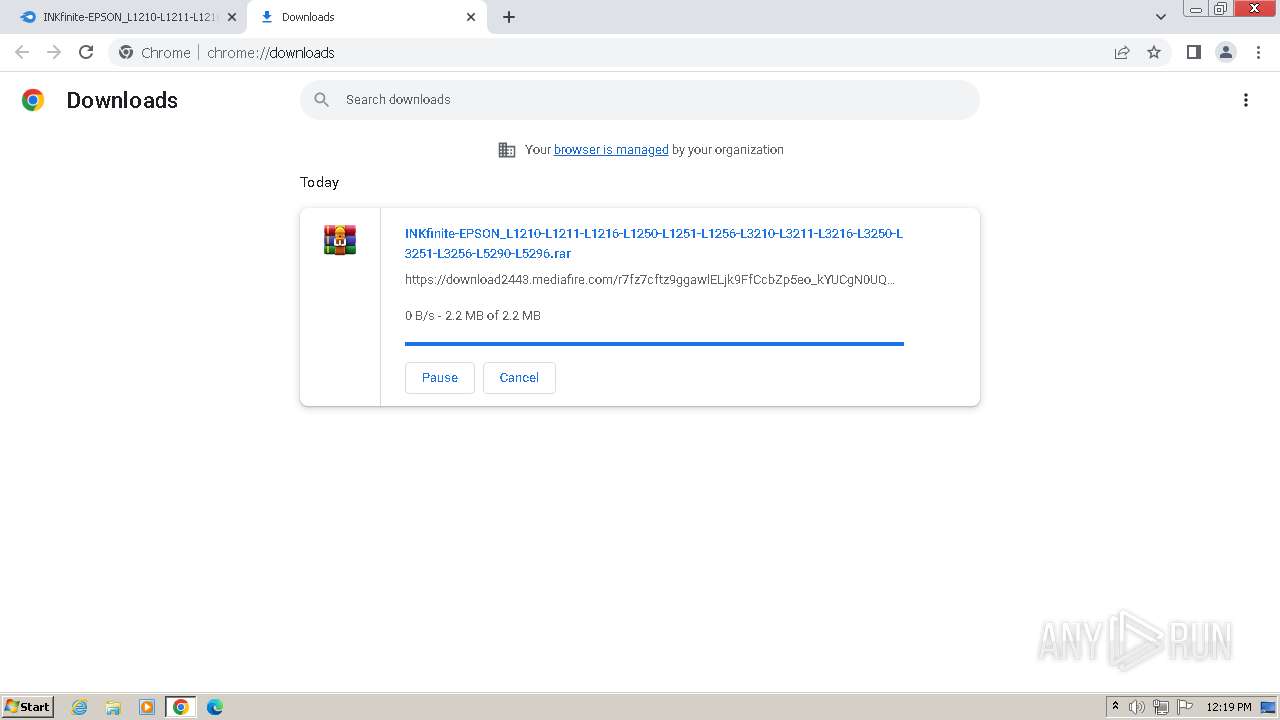Click the 12:19 PM clock
The width and height of the screenshot is (1280, 720).
click(x=1229, y=707)
